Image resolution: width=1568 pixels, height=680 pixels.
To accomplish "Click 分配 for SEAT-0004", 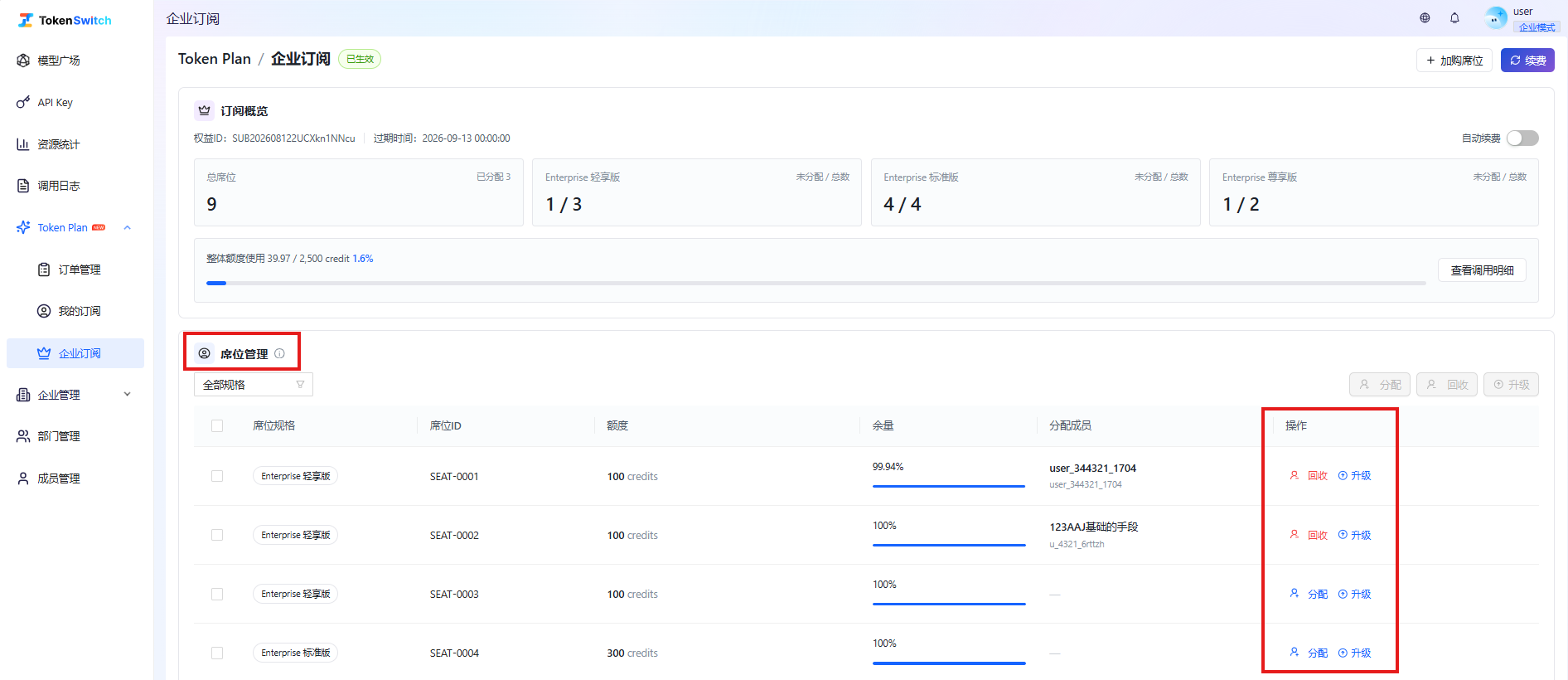I will point(1309,653).
